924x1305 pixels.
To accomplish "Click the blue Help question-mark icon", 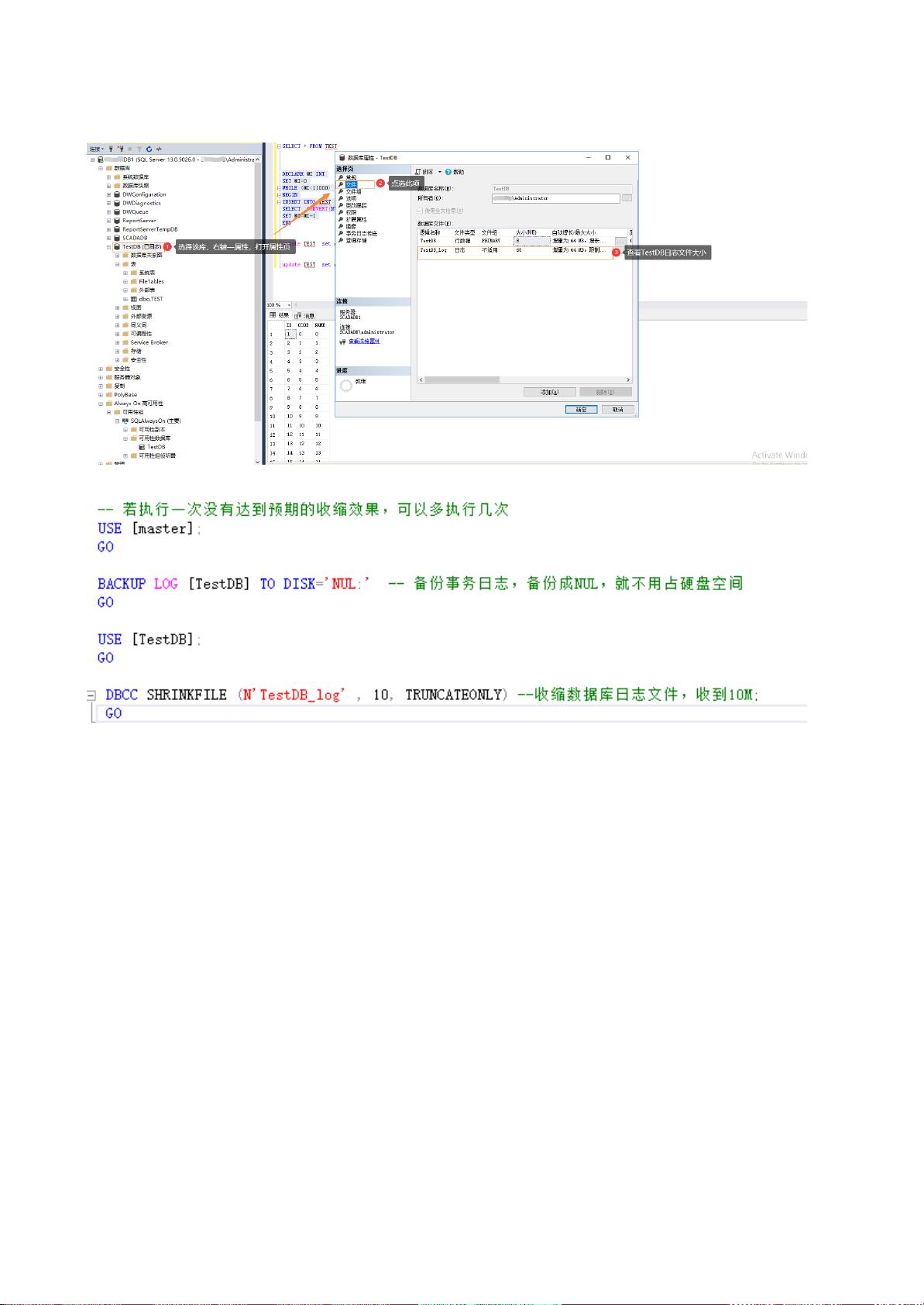I will click(448, 172).
